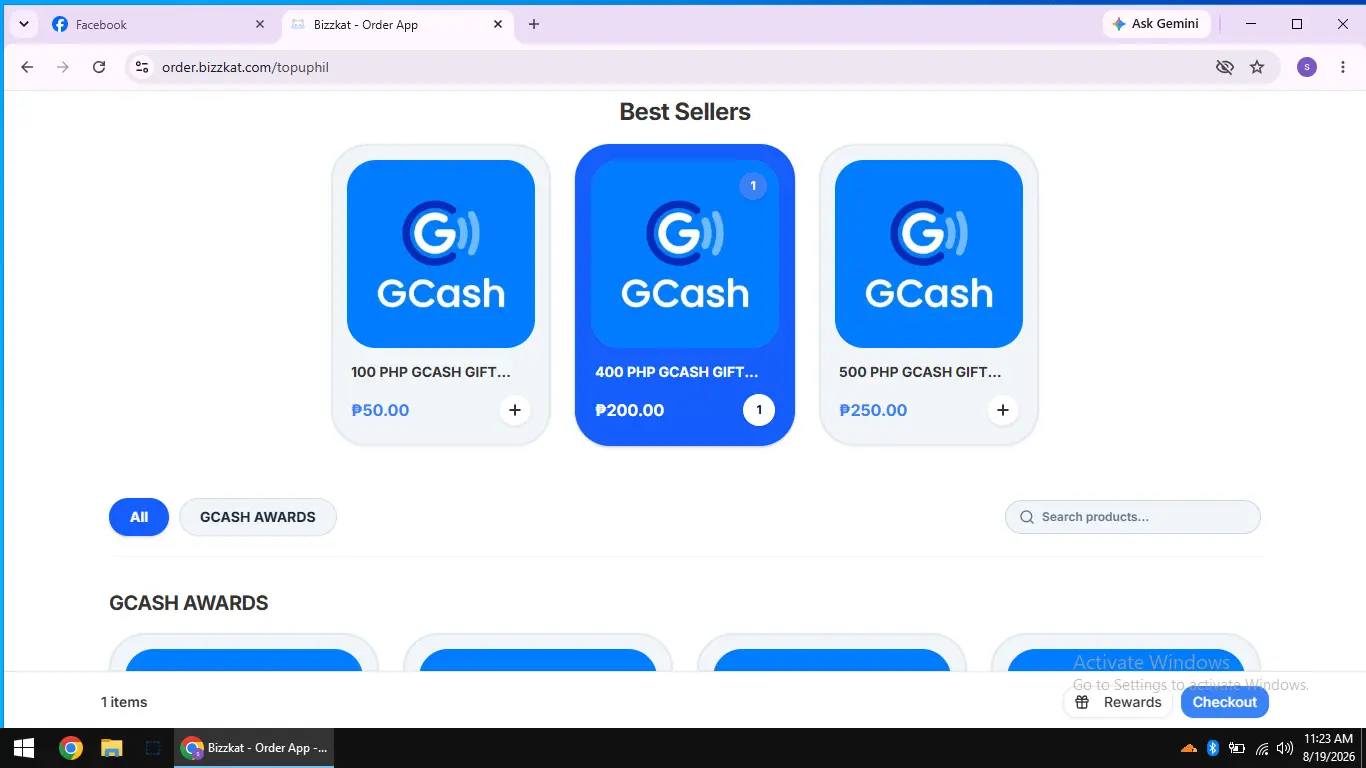This screenshot has width=1366, height=768.
Task: Open network settings from the tray
Action: point(1262,748)
